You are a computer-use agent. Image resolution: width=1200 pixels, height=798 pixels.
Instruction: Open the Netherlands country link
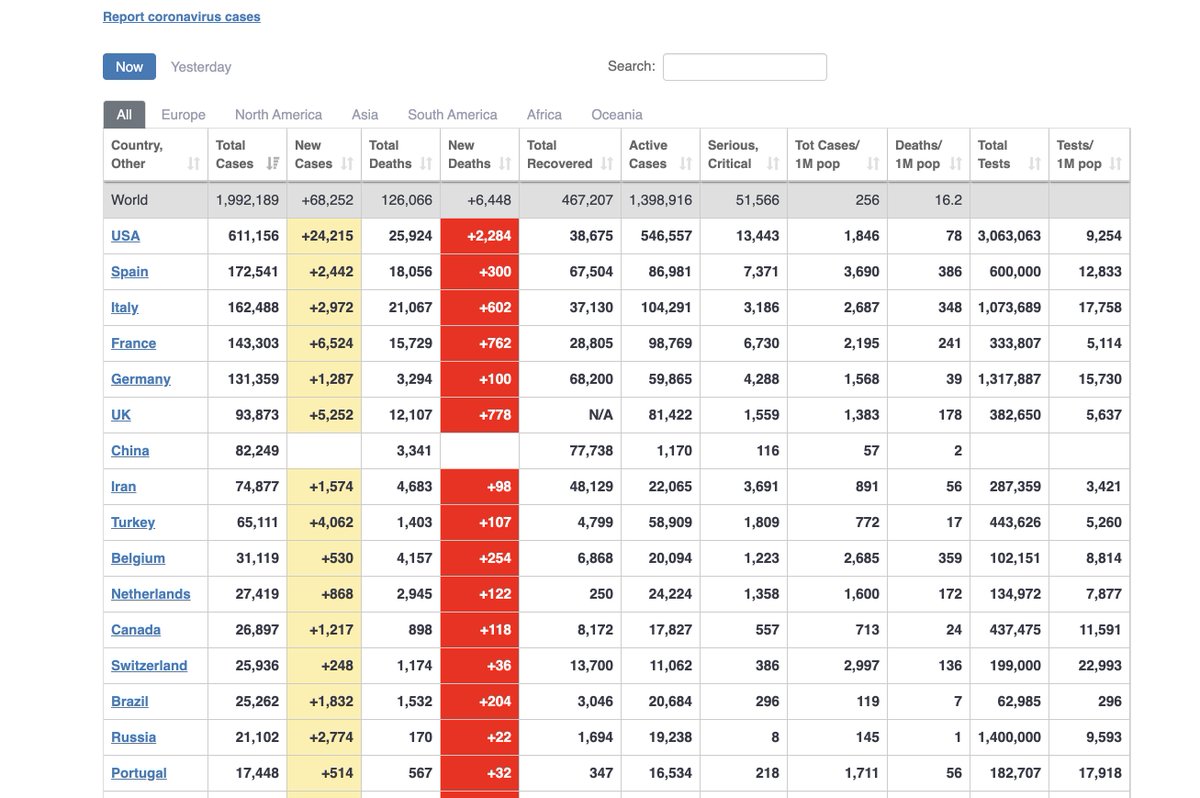(151, 594)
